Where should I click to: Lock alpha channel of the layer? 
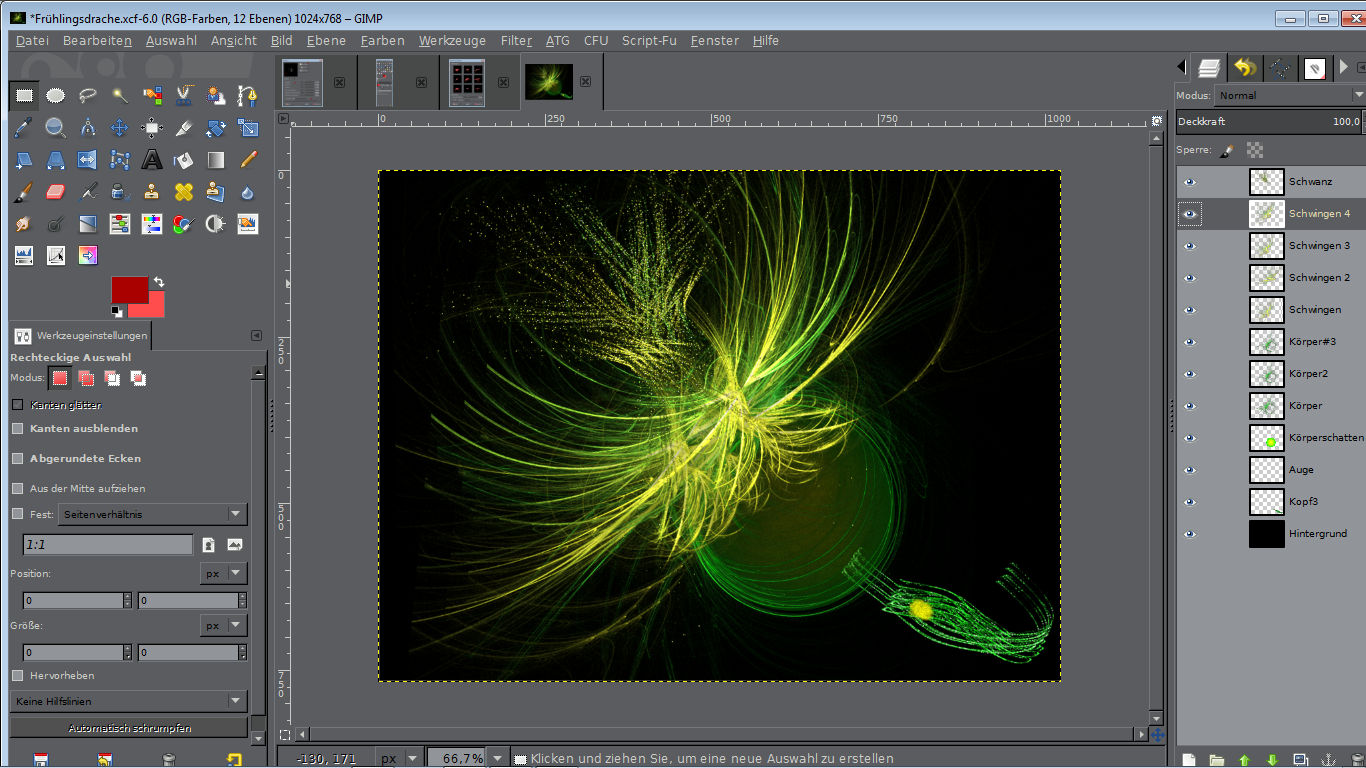pos(1255,150)
